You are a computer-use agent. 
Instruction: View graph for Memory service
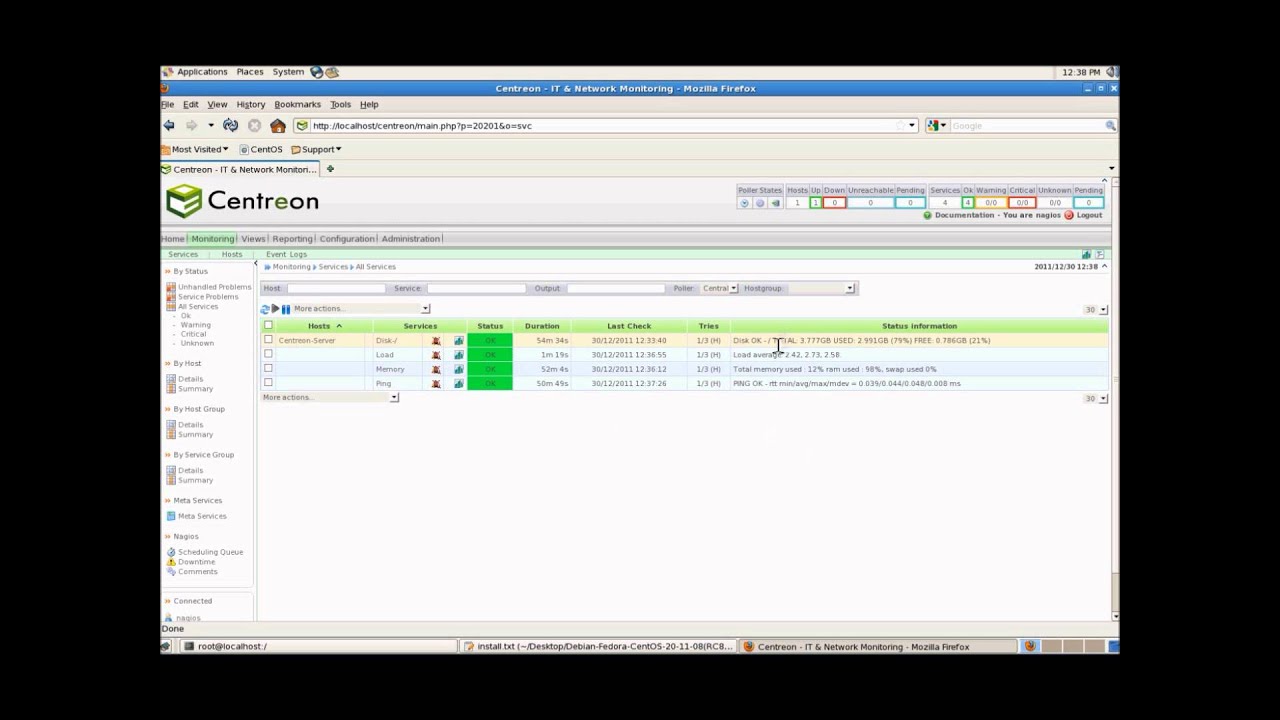[459, 369]
